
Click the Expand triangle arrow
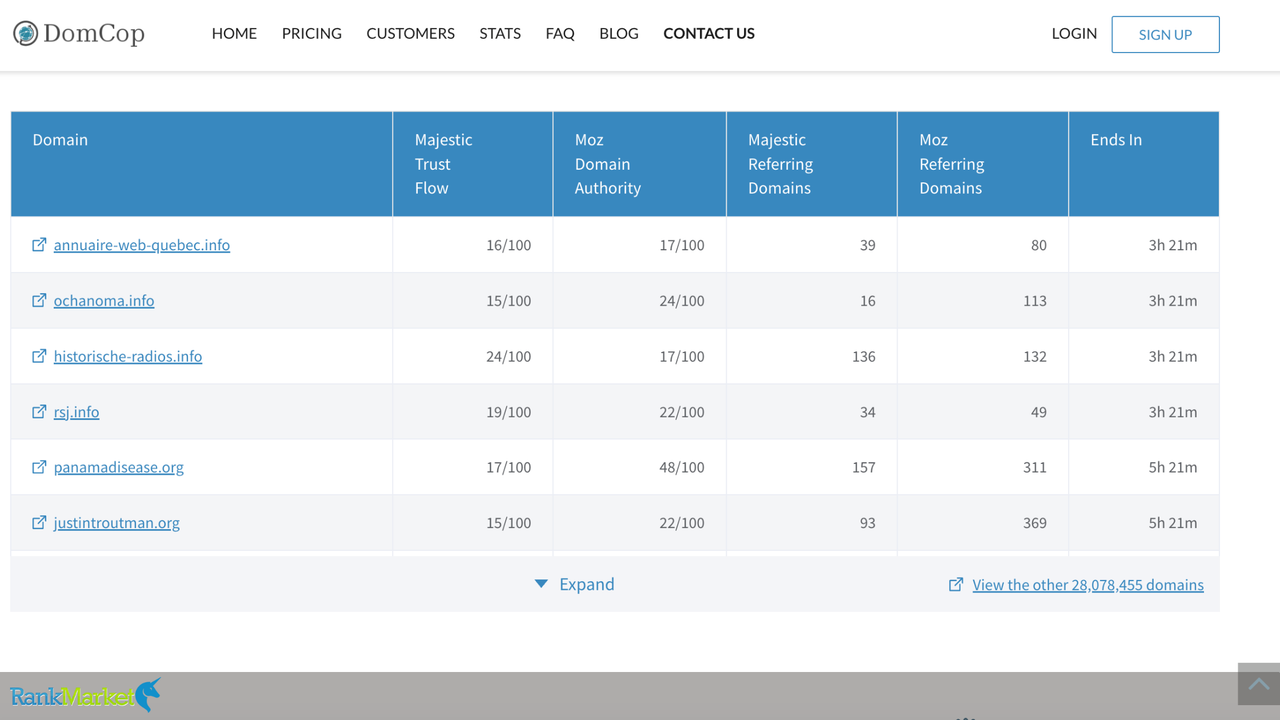tap(541, 584)
